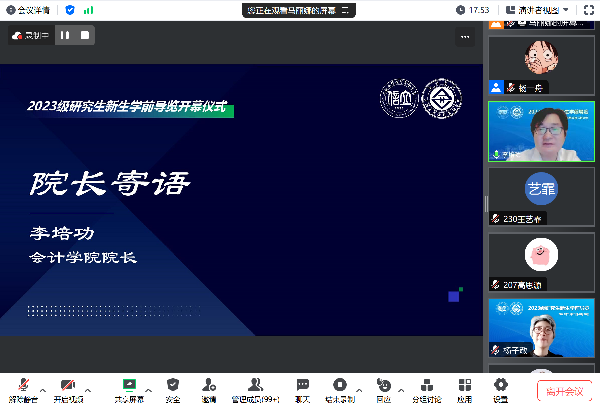Open the Meeting Details menu at top left
The width and height of the screenshot is (600, 407).
tap(29, 10)
